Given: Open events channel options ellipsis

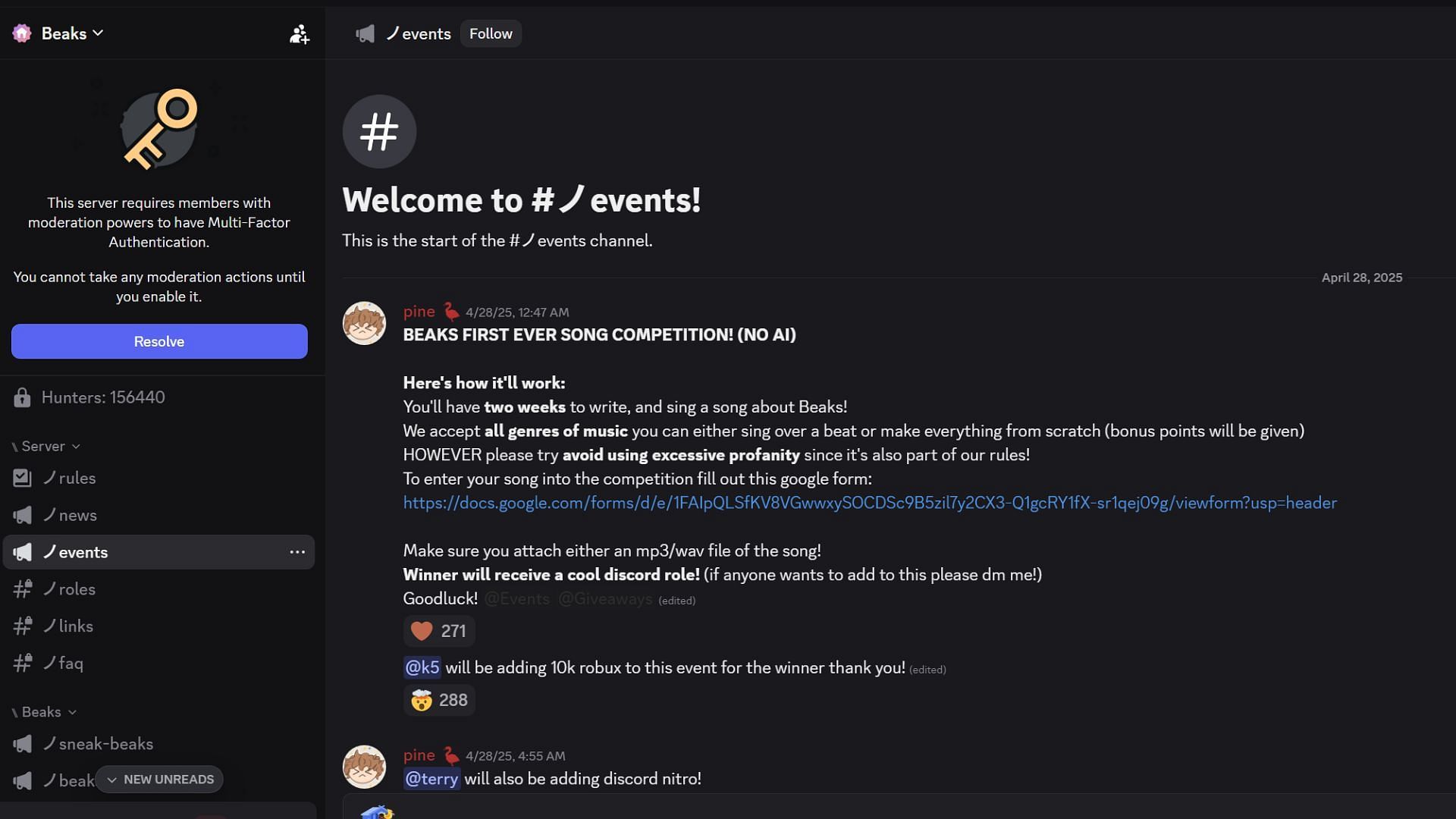Looking at the screenshot, I should tap(297, 552).
